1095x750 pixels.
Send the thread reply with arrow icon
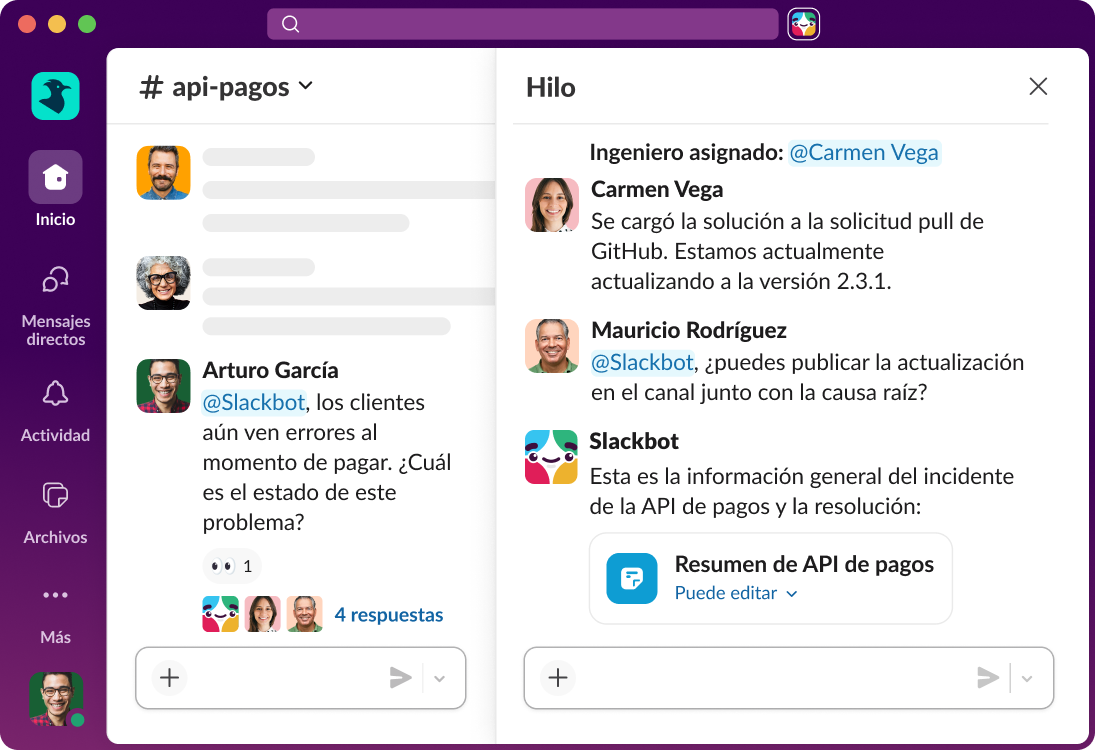point(987,677)
